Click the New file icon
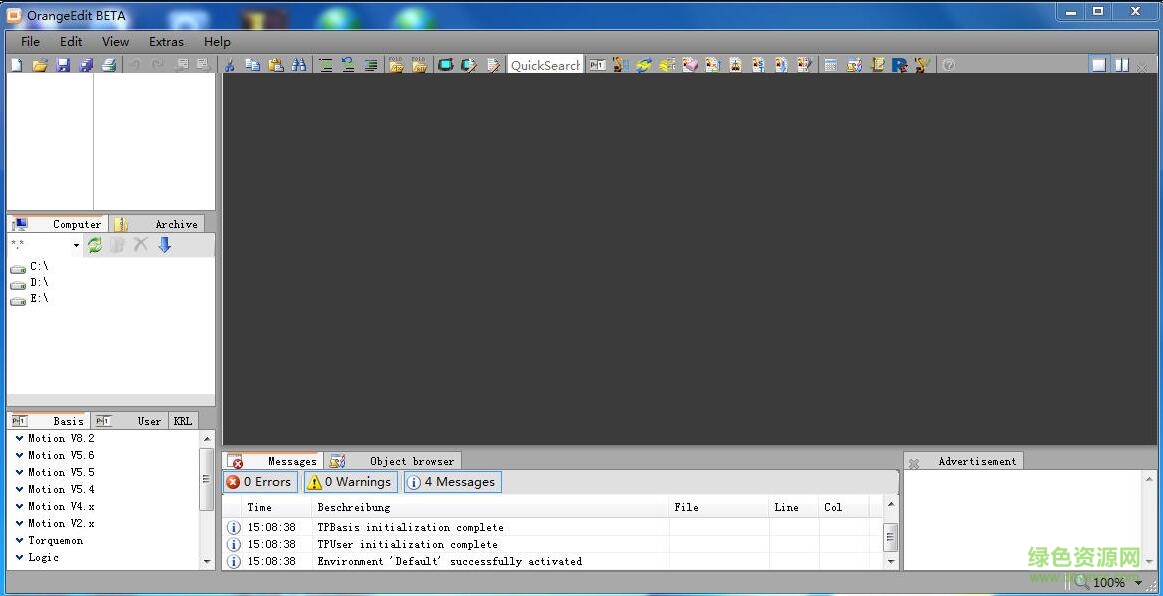This screenshot has width=1163, height=596. (x=16, y=65)
